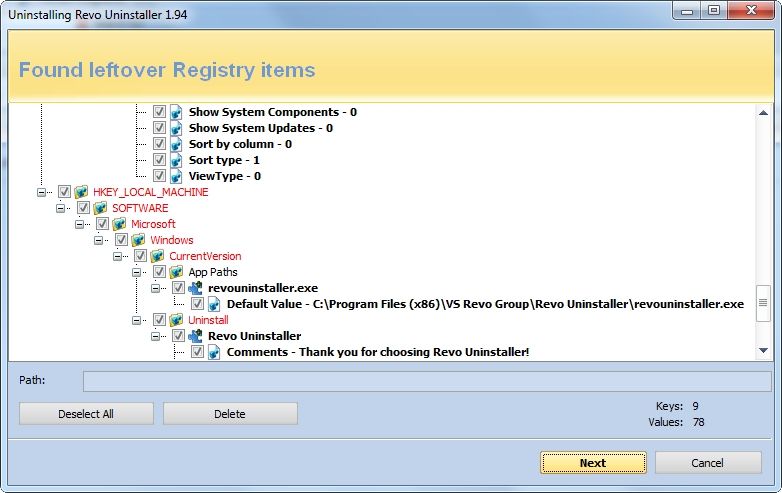Uncheck Show System Components checkbox

pyautogui.click(x=159, y=112)
